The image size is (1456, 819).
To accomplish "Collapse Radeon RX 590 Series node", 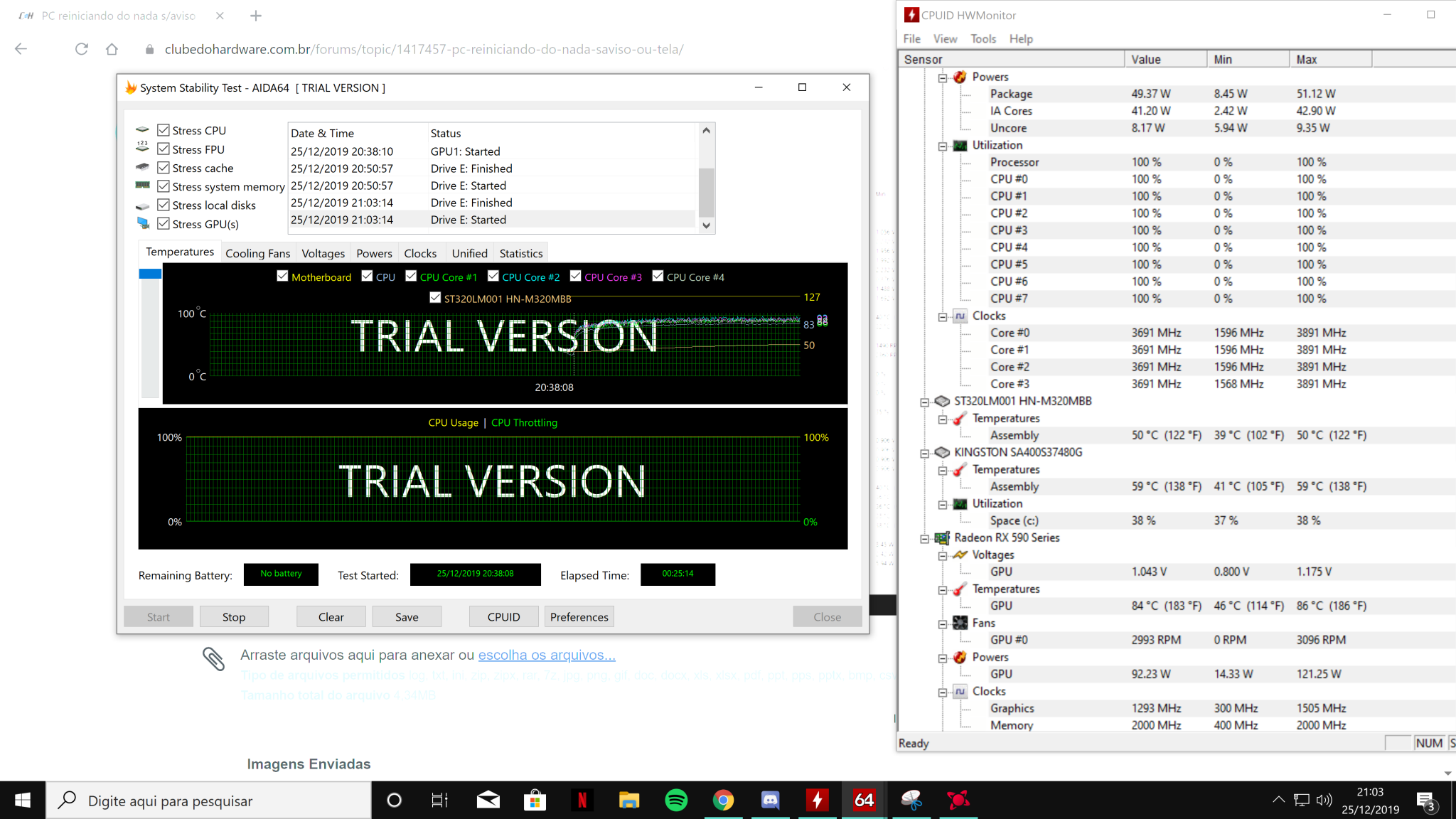I will [x=925, y=538].
